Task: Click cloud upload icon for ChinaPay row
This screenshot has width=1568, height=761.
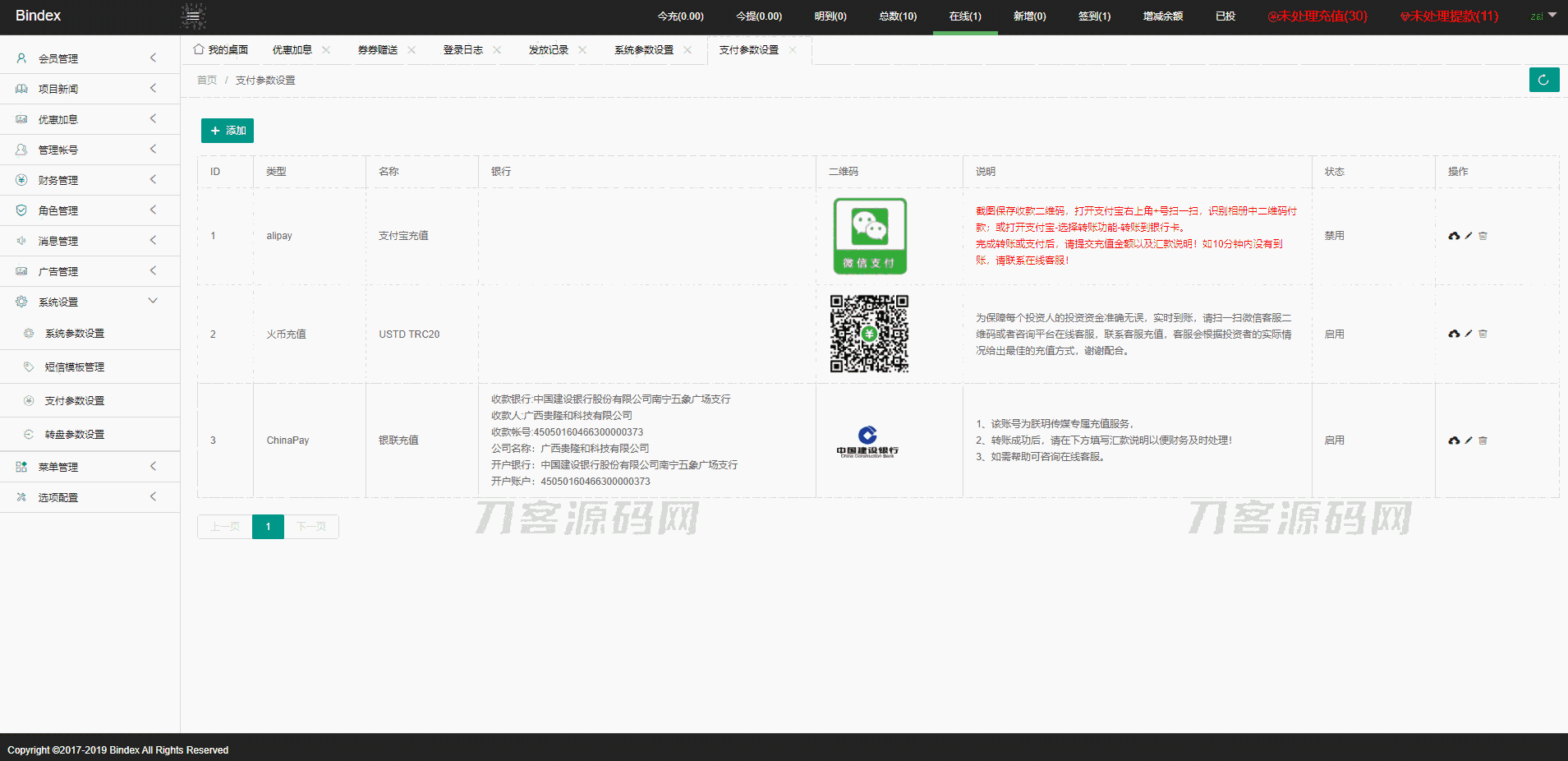Action: (x=1454, y=440)
